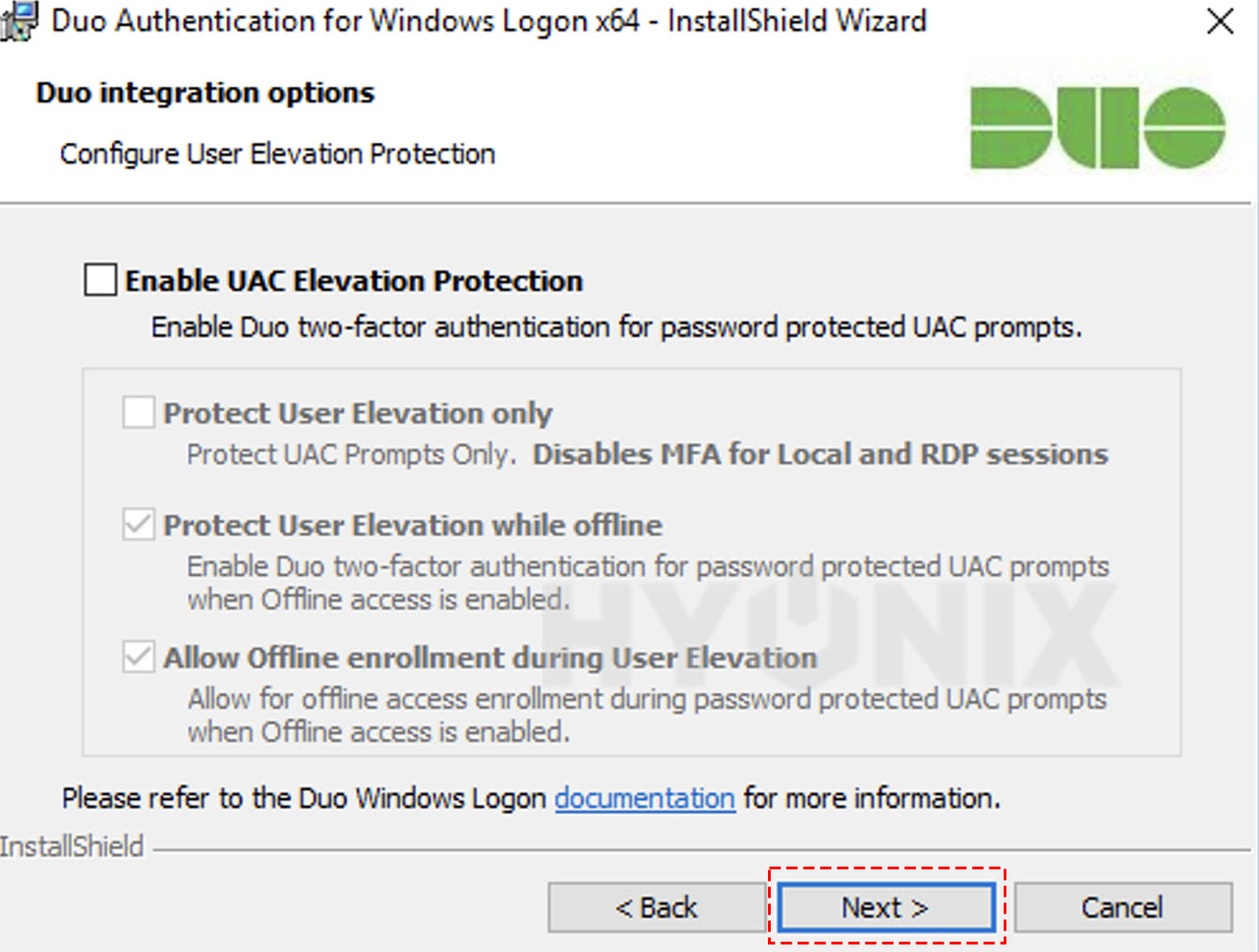Click the wizard window title text

tap(488, 21)
